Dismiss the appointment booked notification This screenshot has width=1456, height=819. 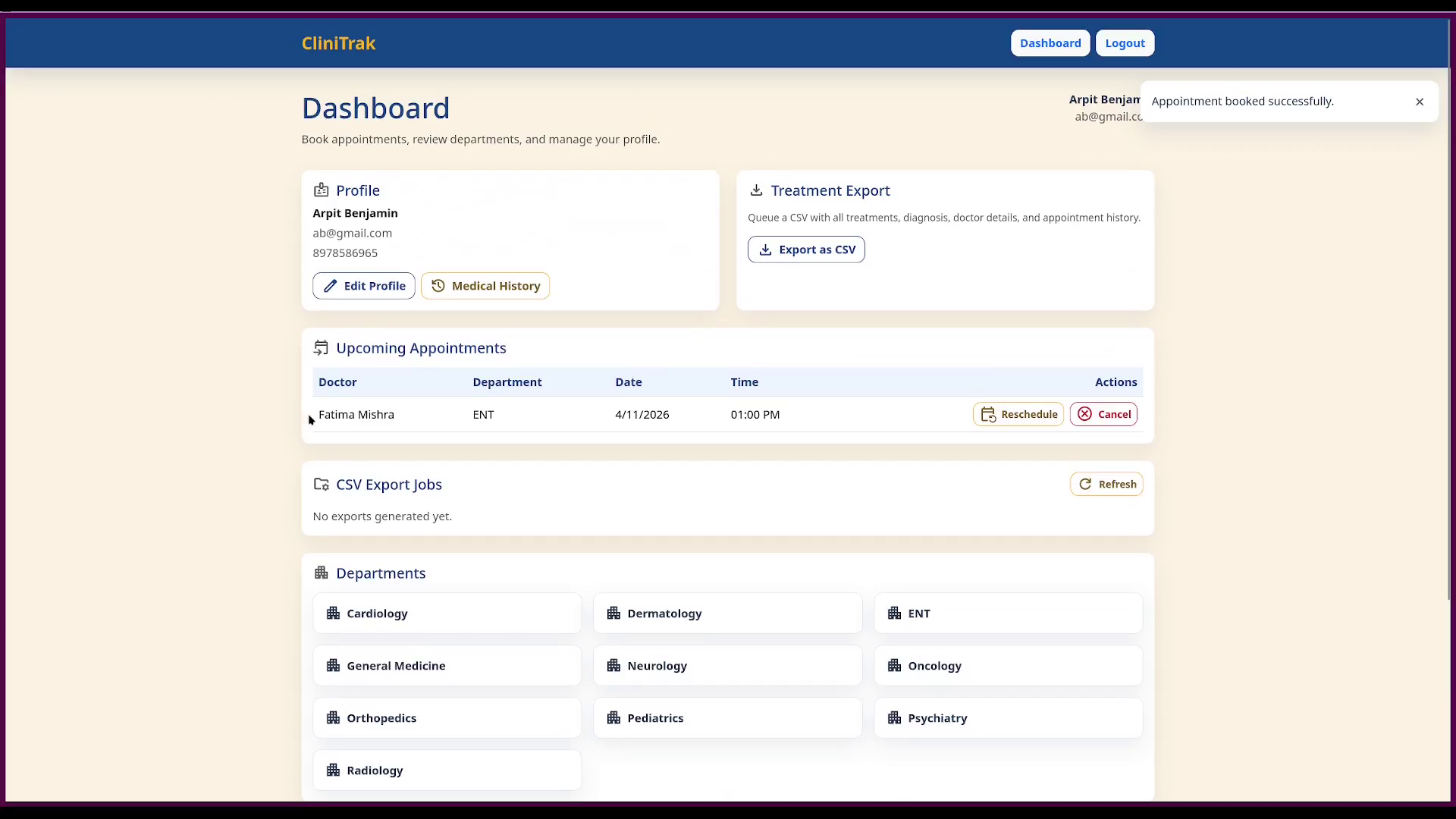1420,102
